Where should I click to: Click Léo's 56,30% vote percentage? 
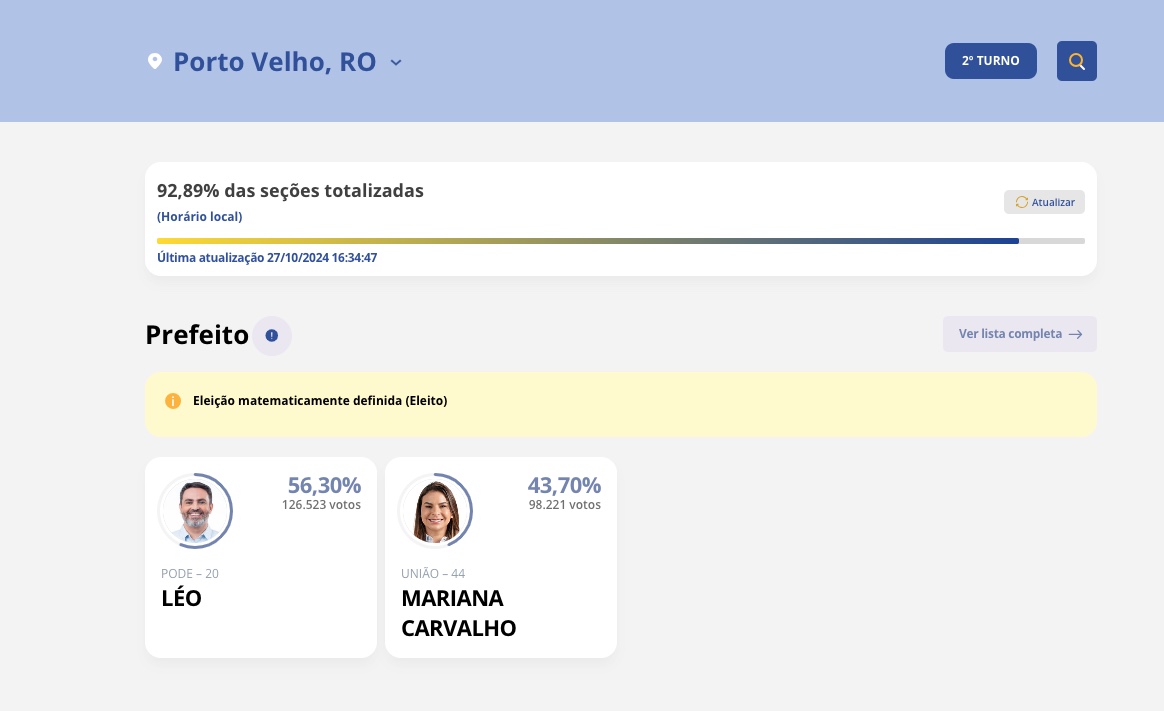[324, 485]
